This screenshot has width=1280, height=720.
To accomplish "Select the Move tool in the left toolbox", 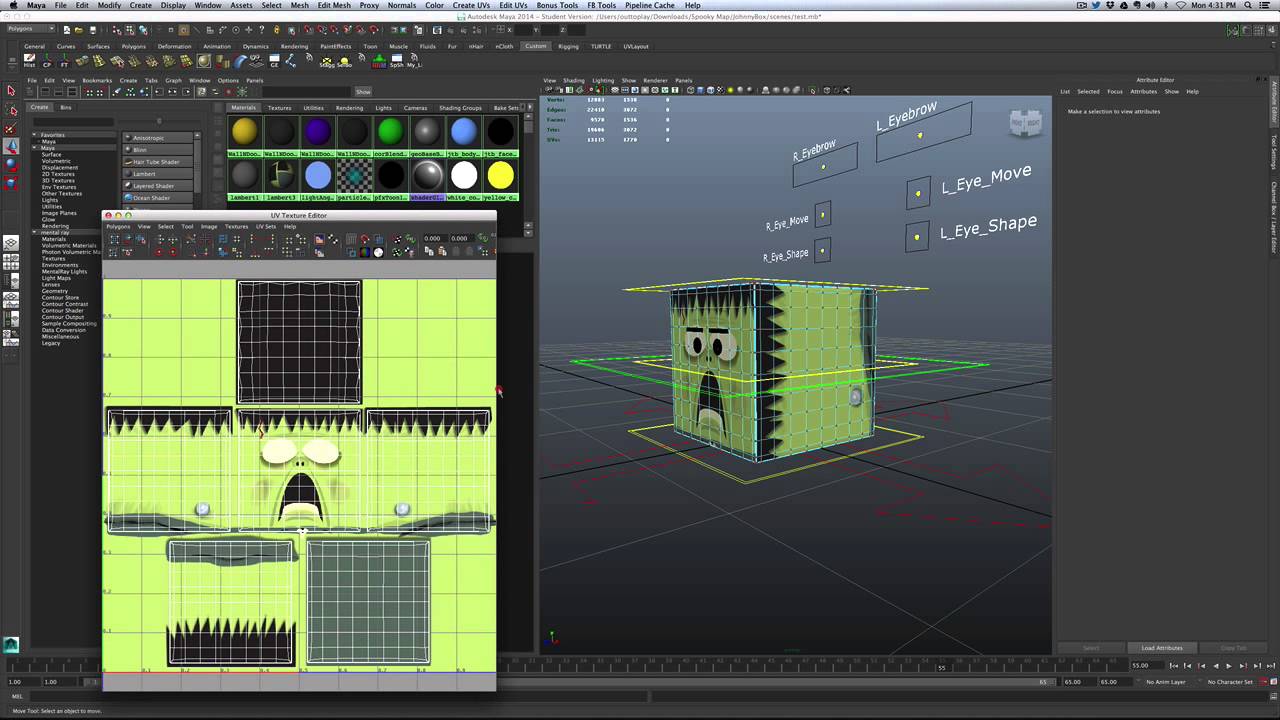I will [11, 147].
